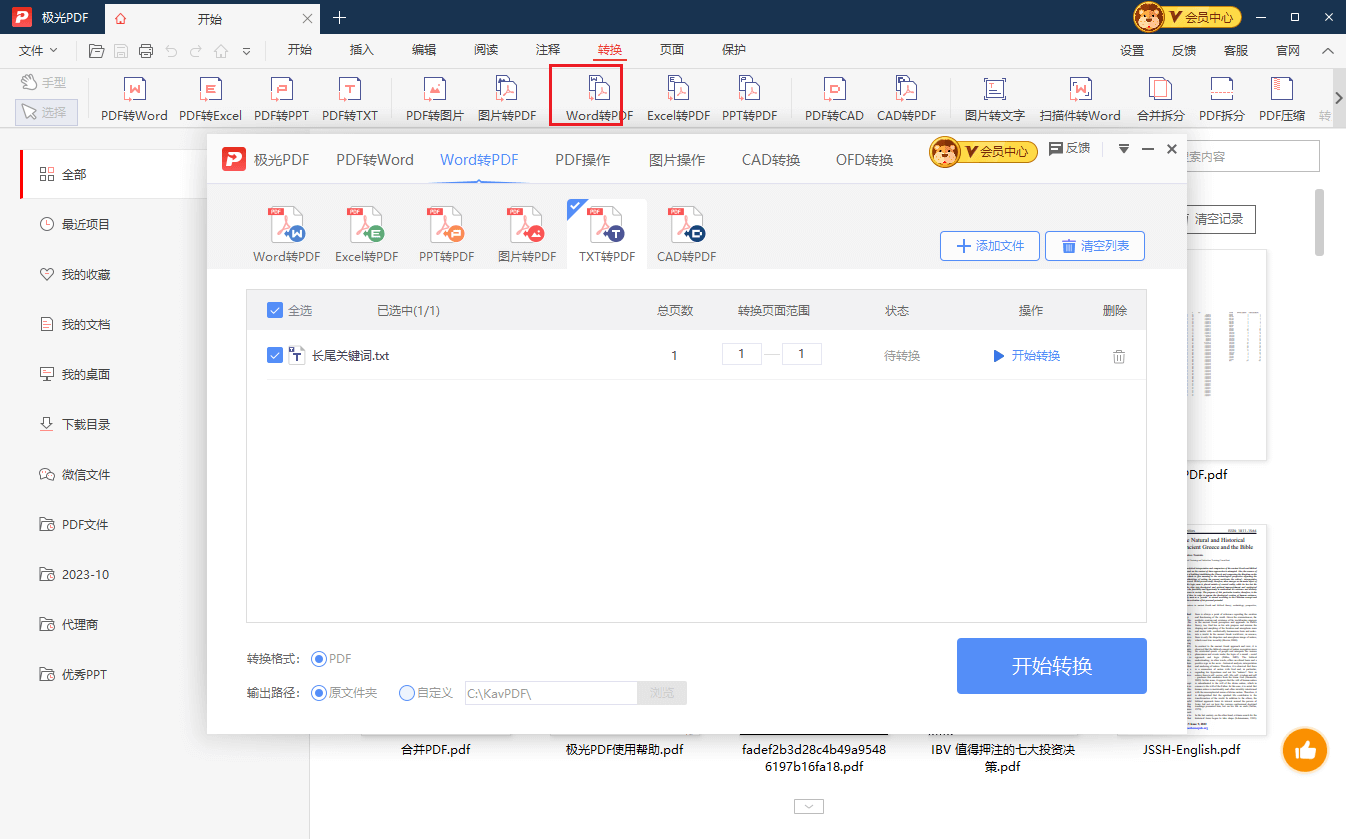Click the 添加文件 button

pyautogui.click(x=989, y=245)
